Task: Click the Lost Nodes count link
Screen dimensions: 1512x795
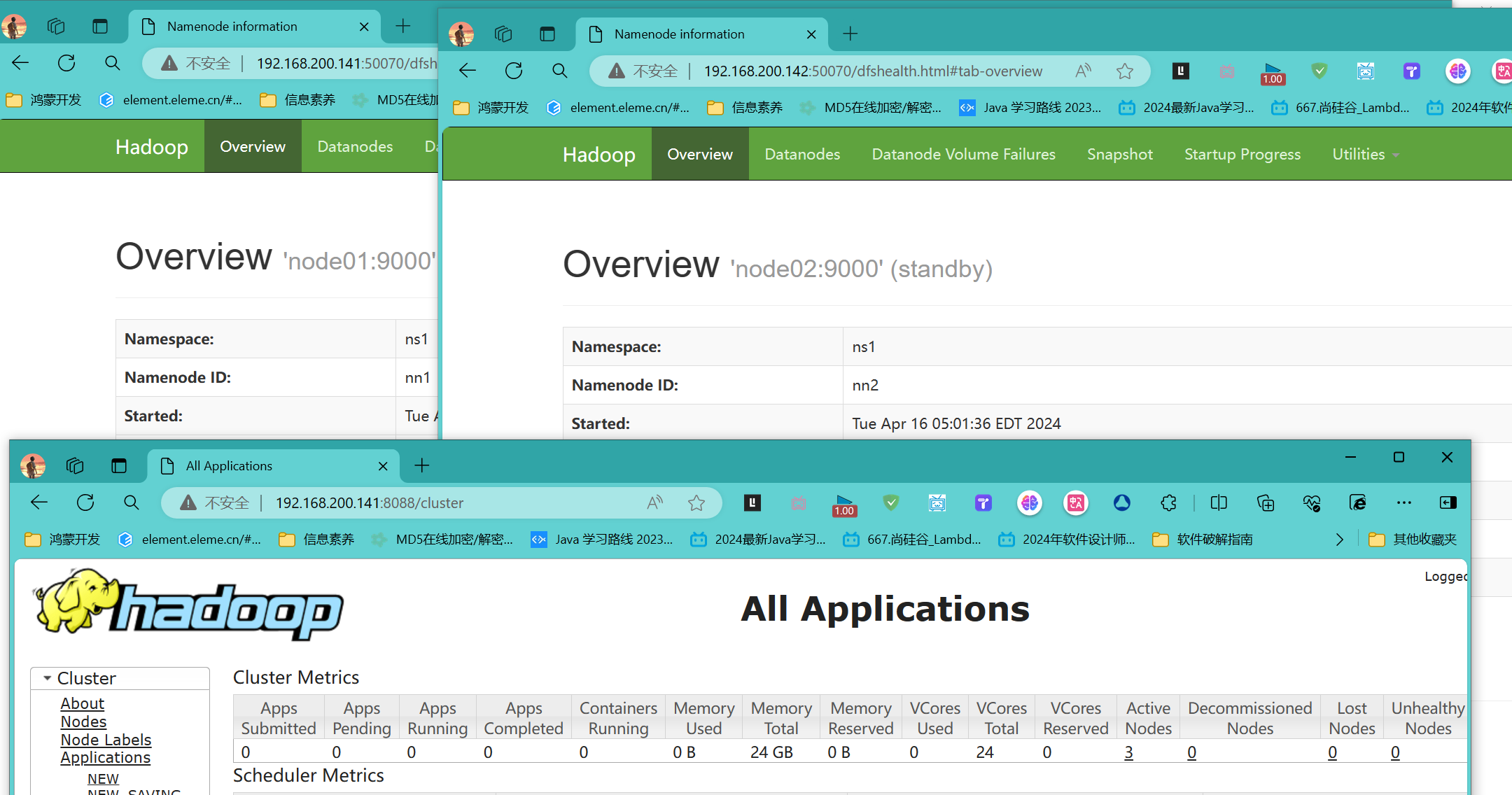Action: coord(1332,752)
